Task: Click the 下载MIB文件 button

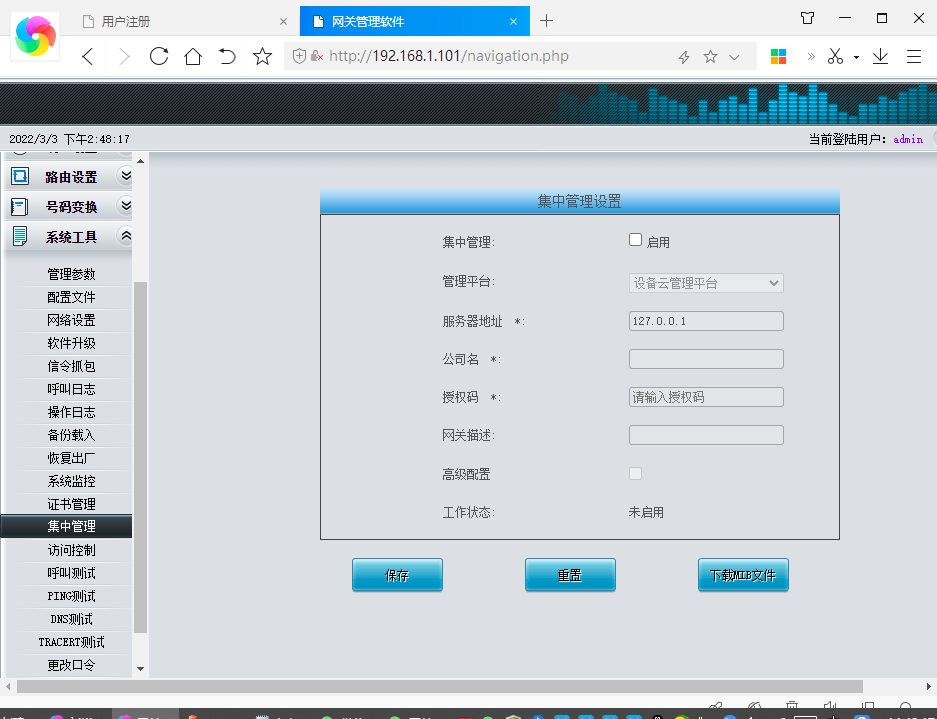Action: click(743, 575)
